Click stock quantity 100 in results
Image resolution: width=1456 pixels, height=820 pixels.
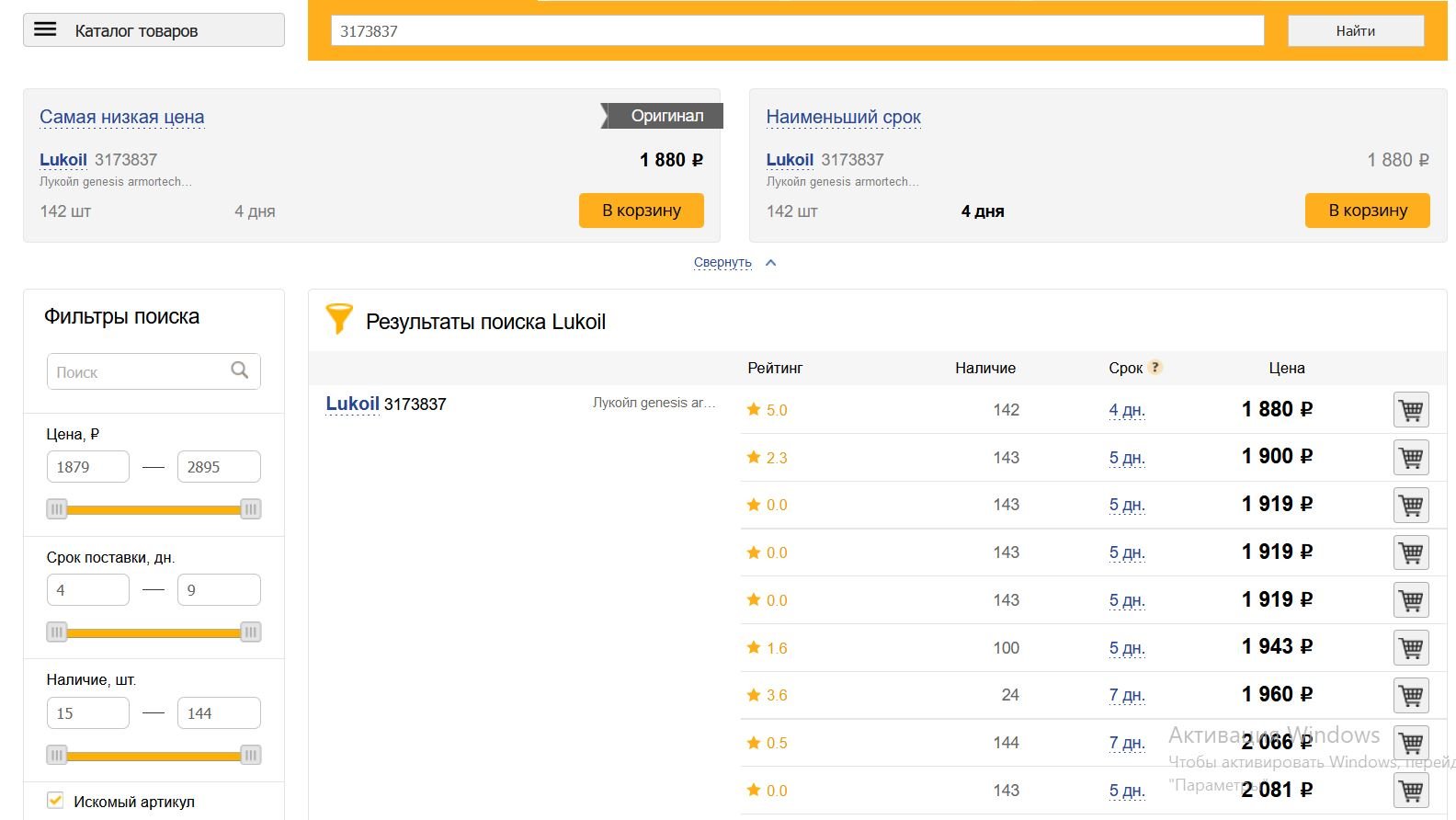coord(1007,648)
